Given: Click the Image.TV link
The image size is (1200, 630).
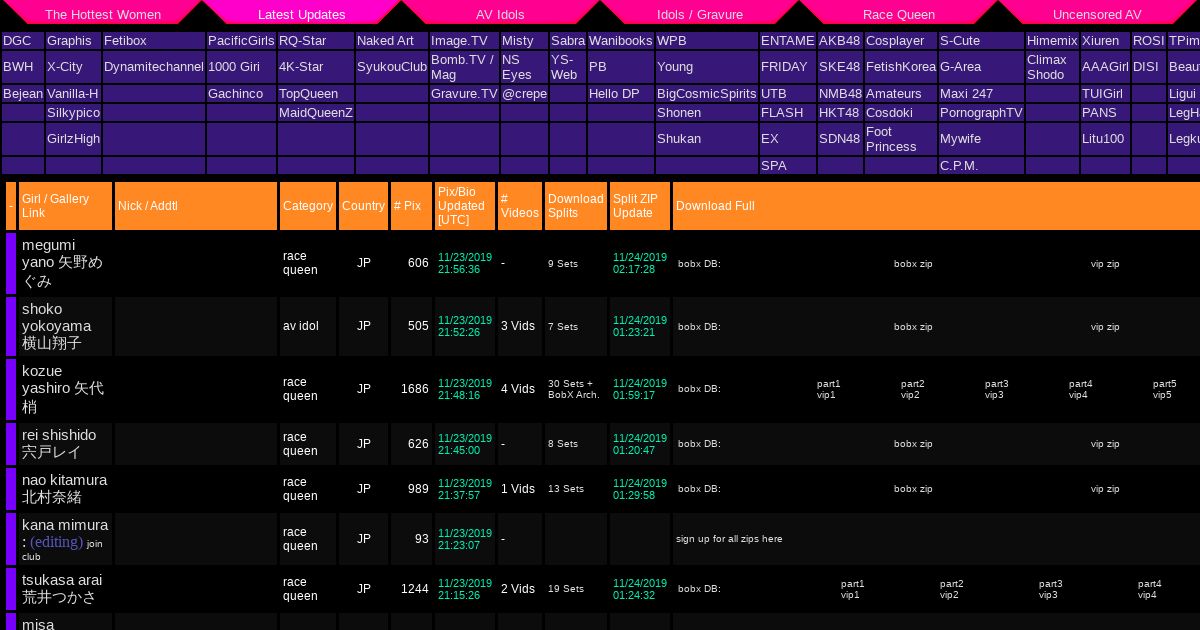Looking at the screenshot, I should coord(459,41).
